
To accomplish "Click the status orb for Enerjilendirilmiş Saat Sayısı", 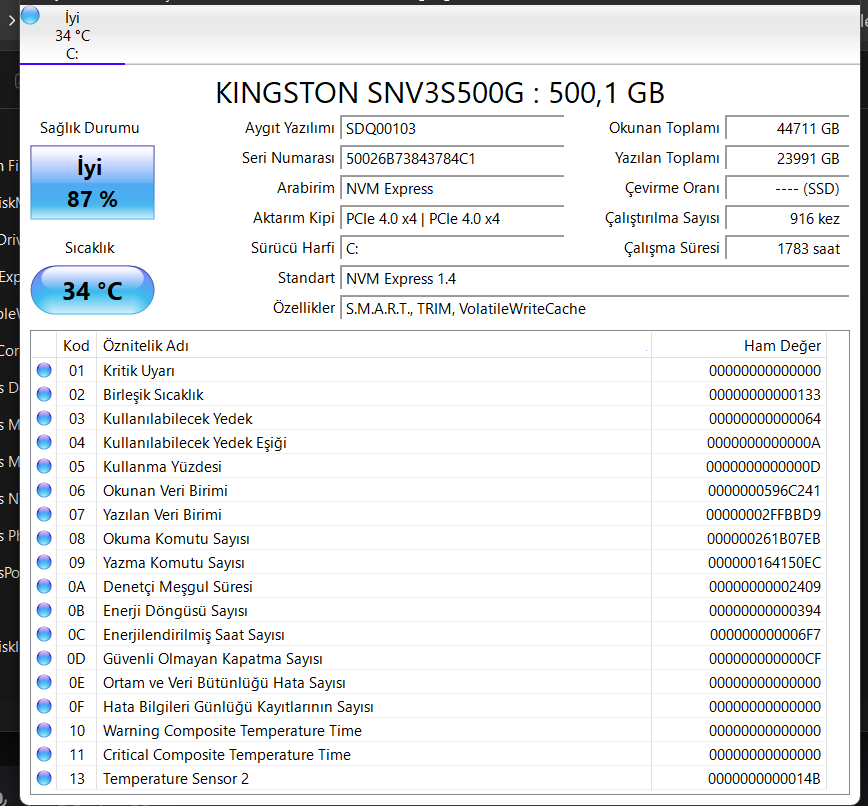I will (x=44, y=634).
